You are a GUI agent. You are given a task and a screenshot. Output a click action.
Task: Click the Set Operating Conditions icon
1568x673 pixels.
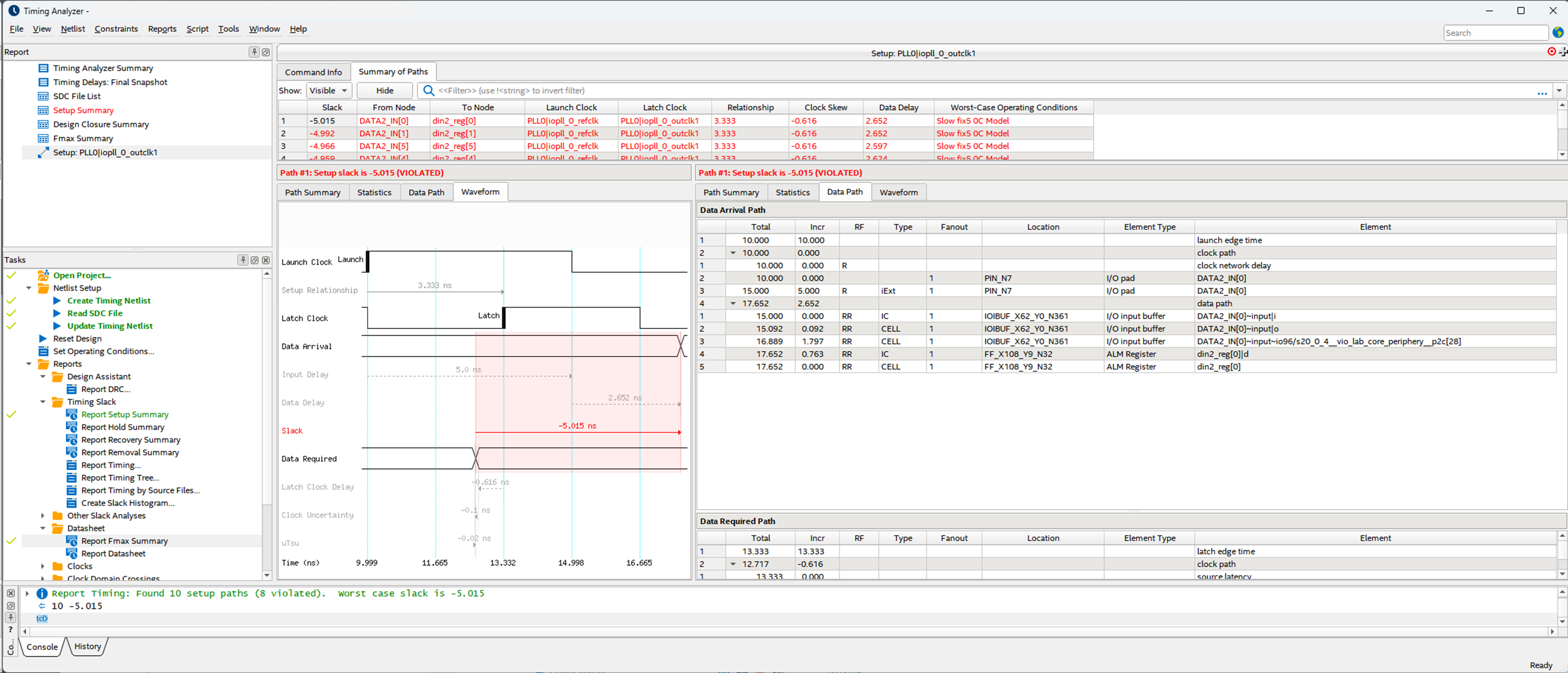click(x=43, y=351)
